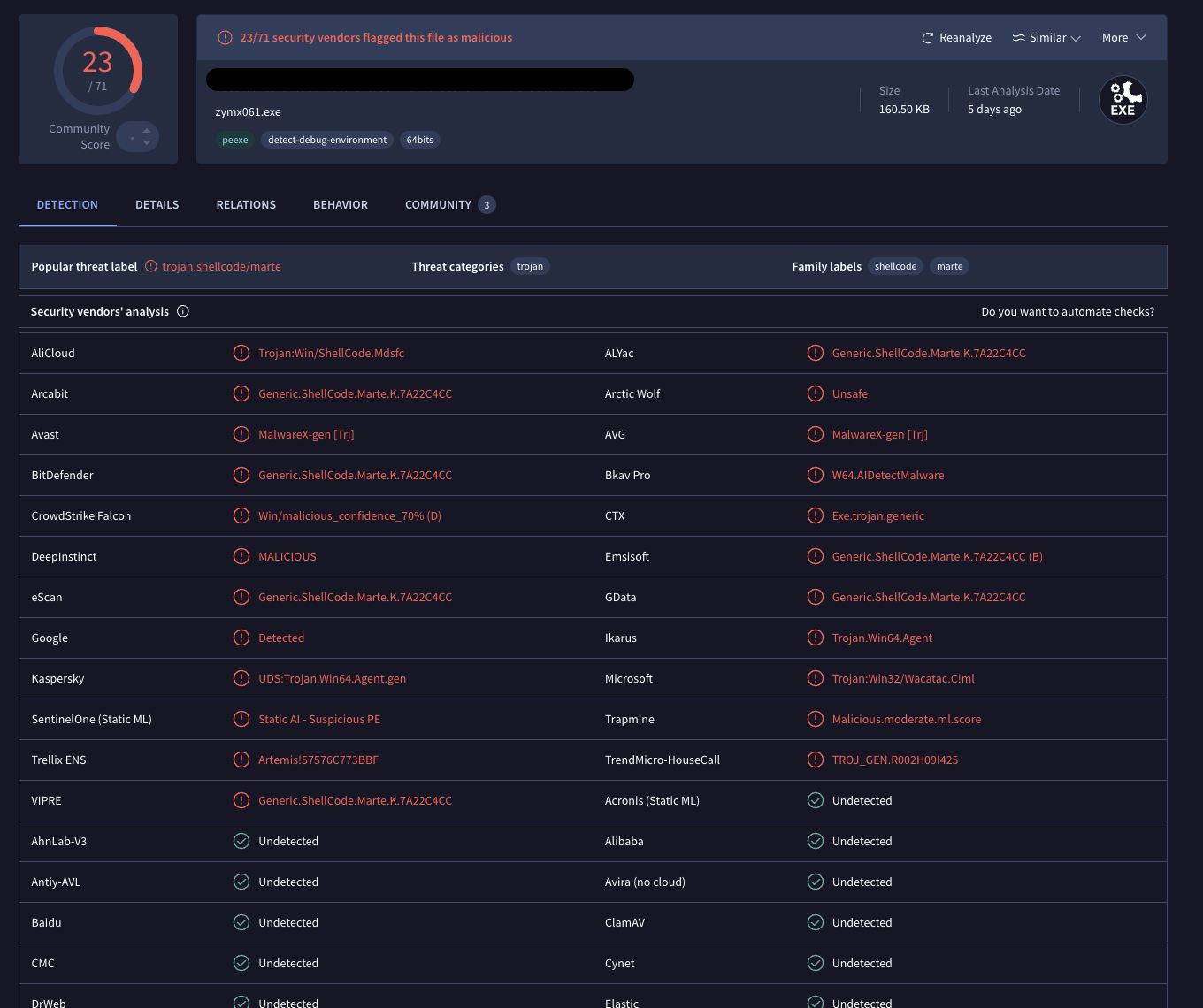Click the alert icon in the flagged-malicious banner
Image resolution: width=1203 pixels, height=1008 pixels.
click(225, 37)
